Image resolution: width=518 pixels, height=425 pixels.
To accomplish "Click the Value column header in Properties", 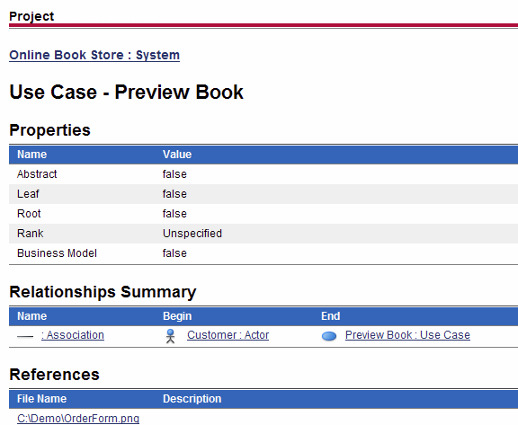I will click(177, 154).
